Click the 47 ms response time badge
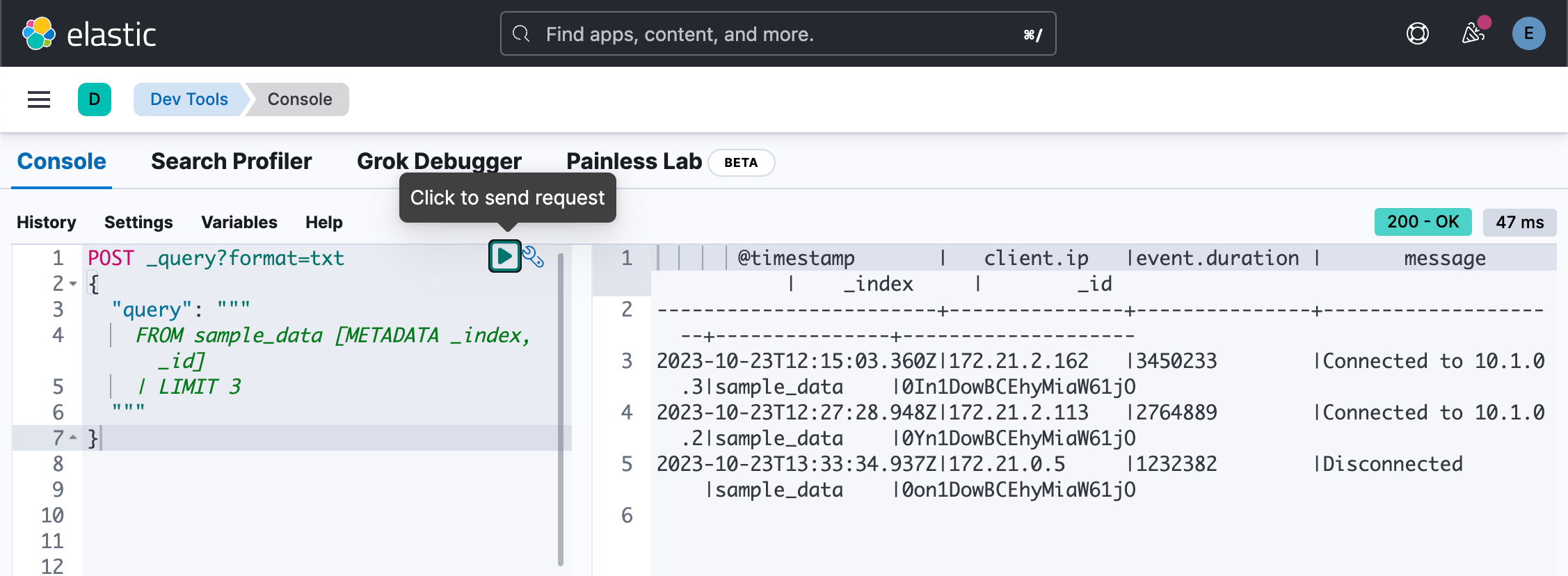 coord(1520,222)
